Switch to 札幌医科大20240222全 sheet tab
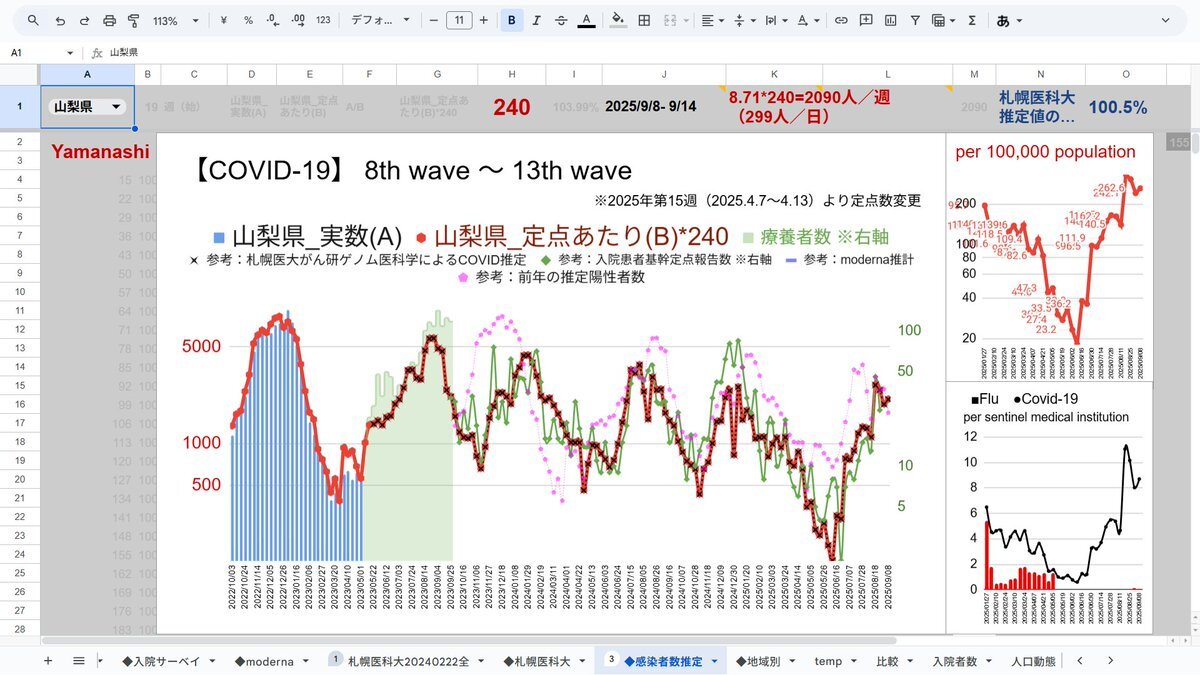The height and width of the screenshot is (675, 1200). coord(407,661)
